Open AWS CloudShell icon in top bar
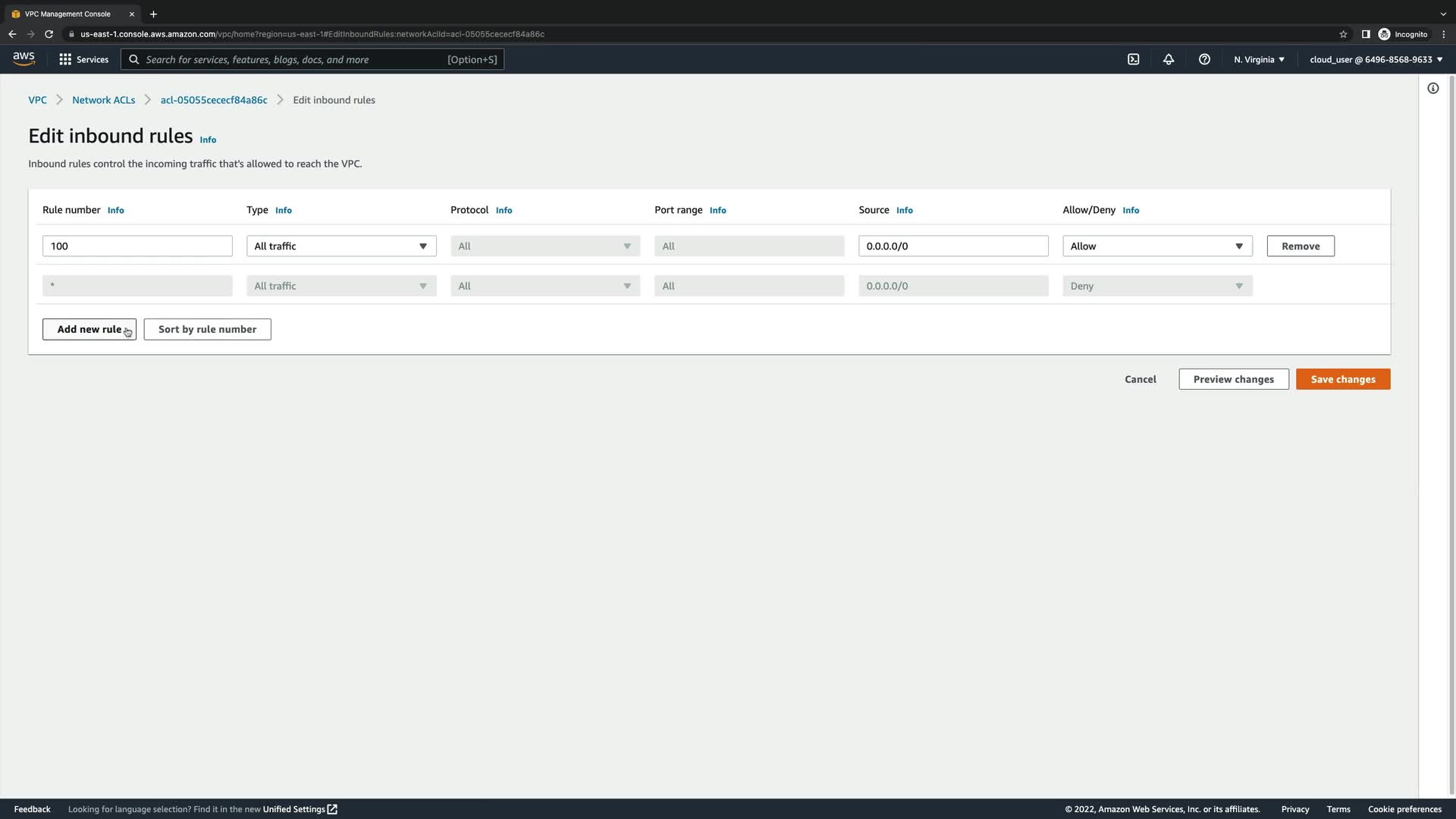Image resolution: width=1456 pixels, height=819 pixels. click(1133, 59)
